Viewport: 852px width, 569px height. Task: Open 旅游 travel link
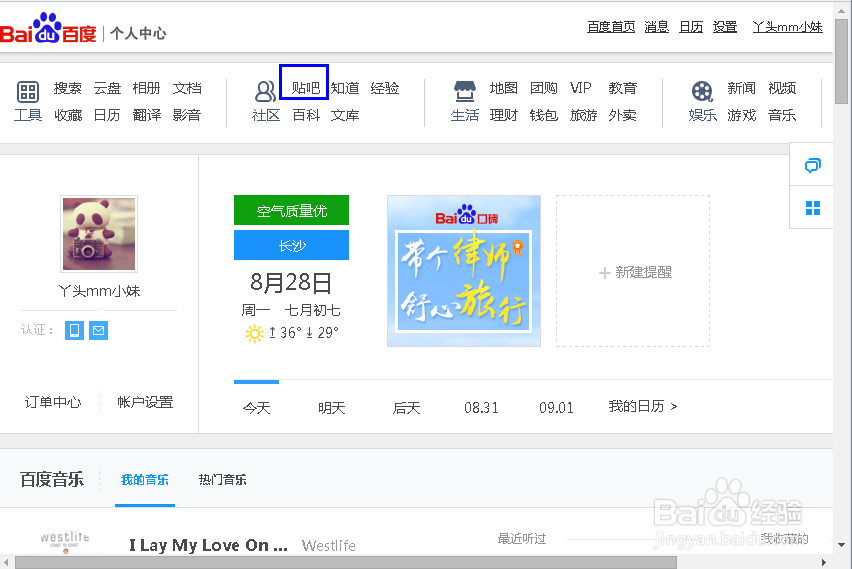[584, 115]
